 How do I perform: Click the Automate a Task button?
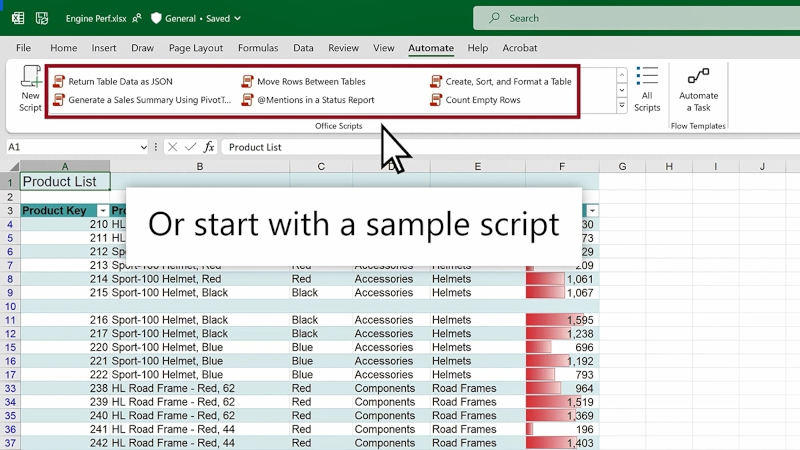698,90
